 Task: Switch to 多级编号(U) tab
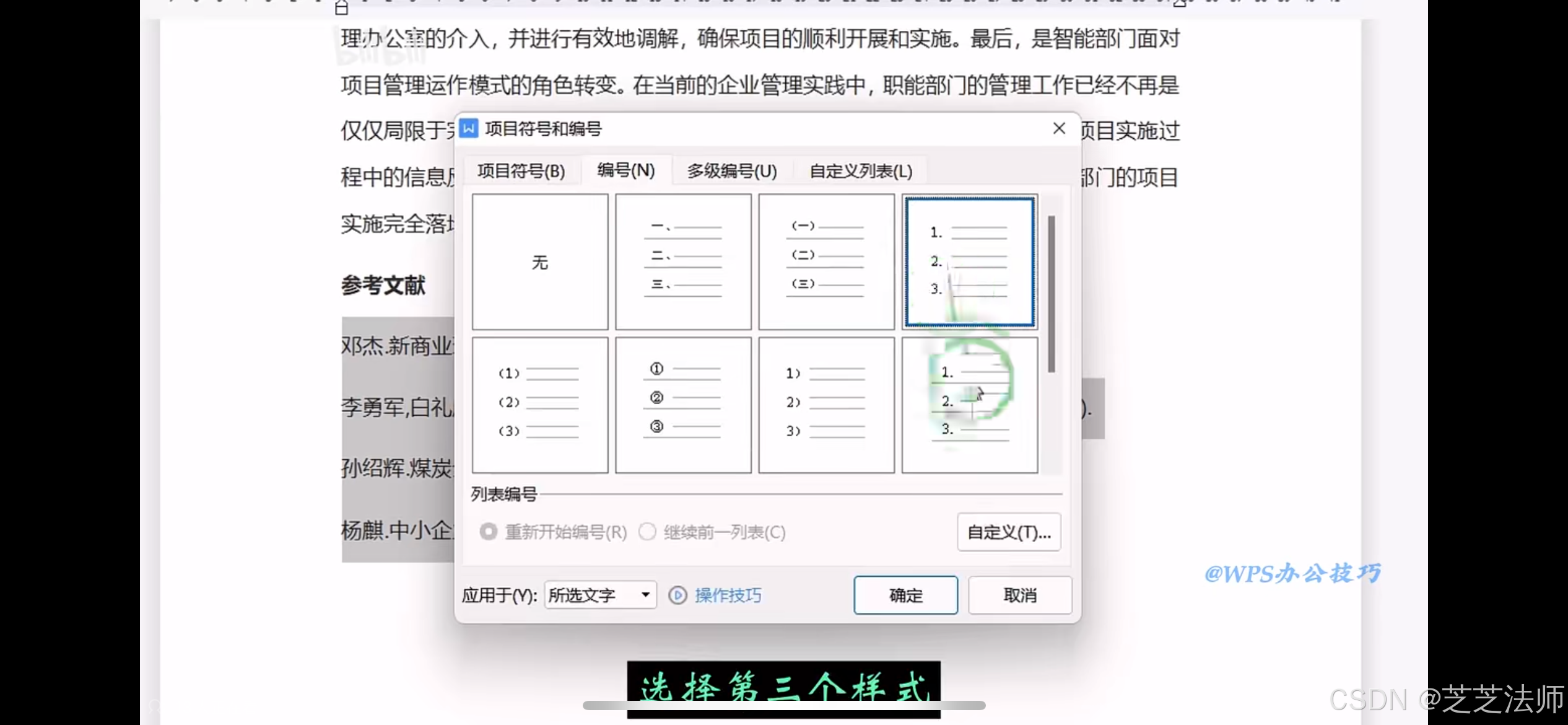[x=731, y=171]
